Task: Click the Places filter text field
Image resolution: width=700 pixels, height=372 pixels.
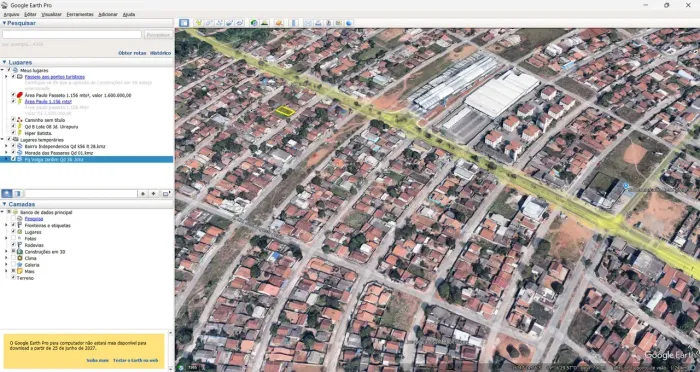Action: click(81, 193)
